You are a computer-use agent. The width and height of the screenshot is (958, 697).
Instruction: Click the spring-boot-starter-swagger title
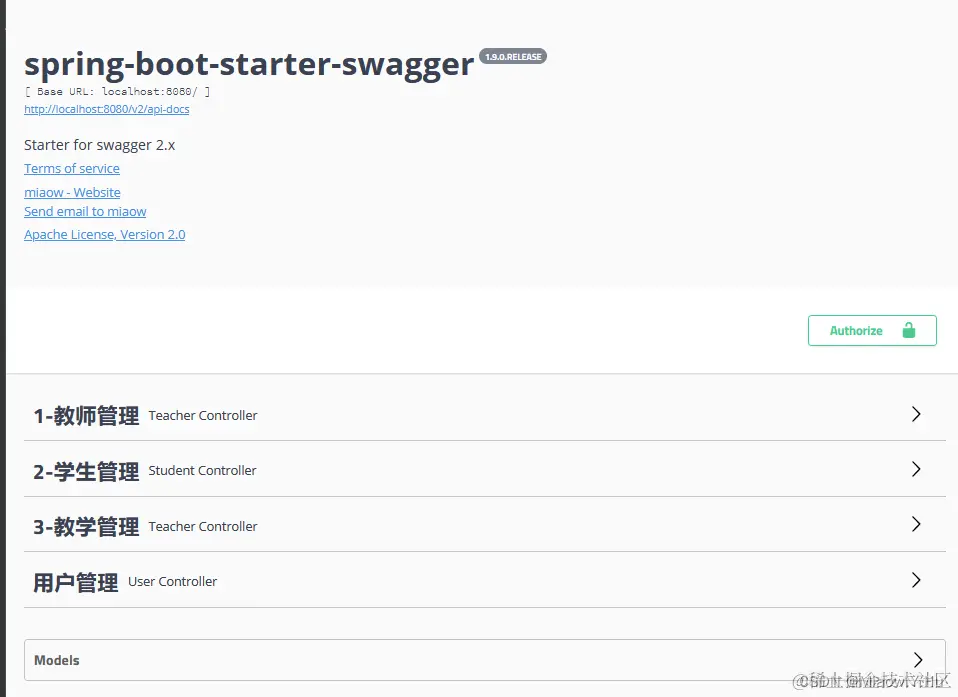click(x=248, y=63)
